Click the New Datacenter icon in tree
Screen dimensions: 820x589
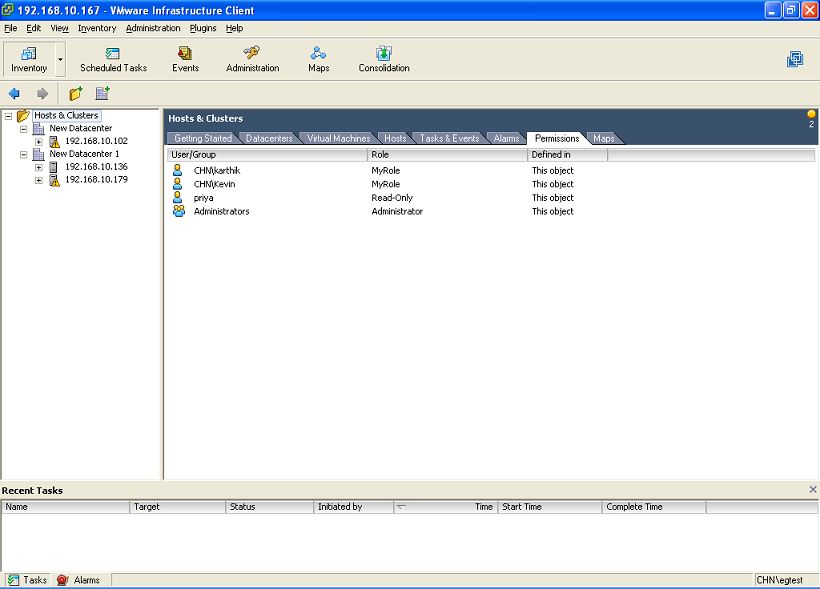pos(39,129)
